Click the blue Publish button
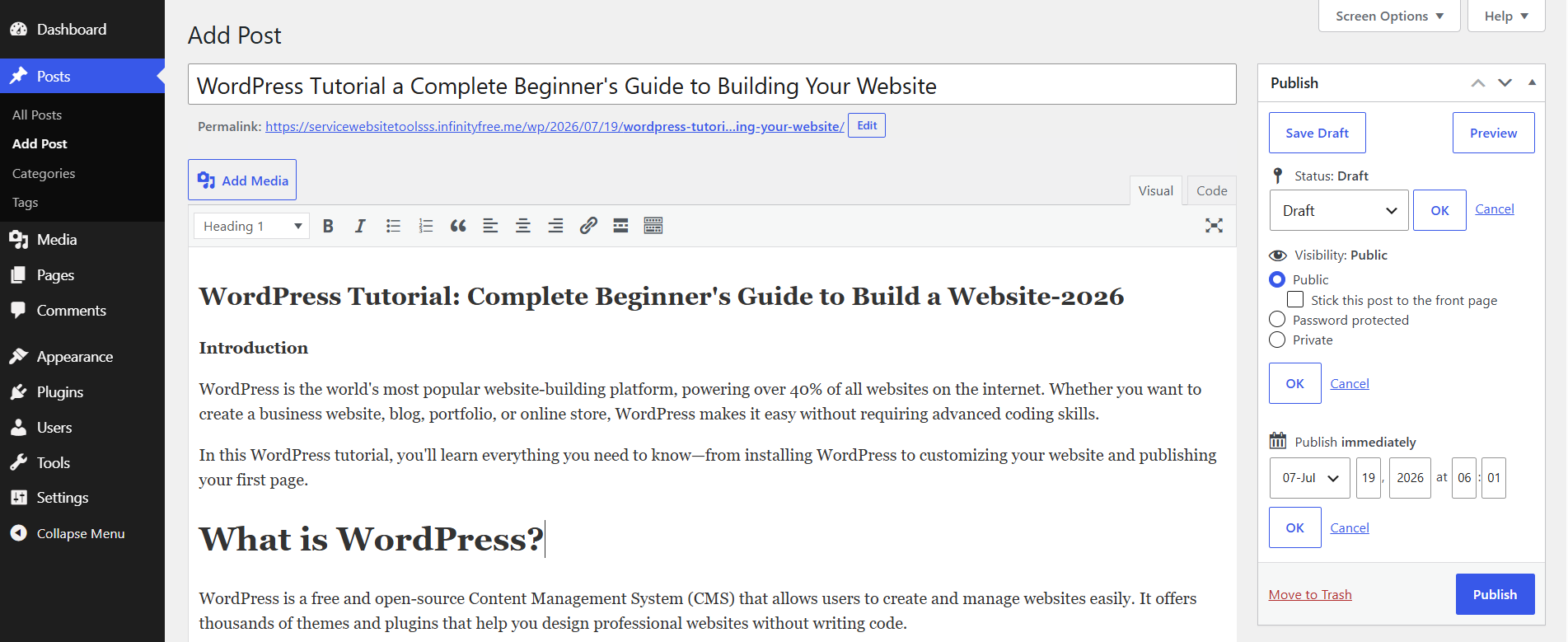Screen dimensions: 1568x642 pyautogui.click(x=1495, y=594)
